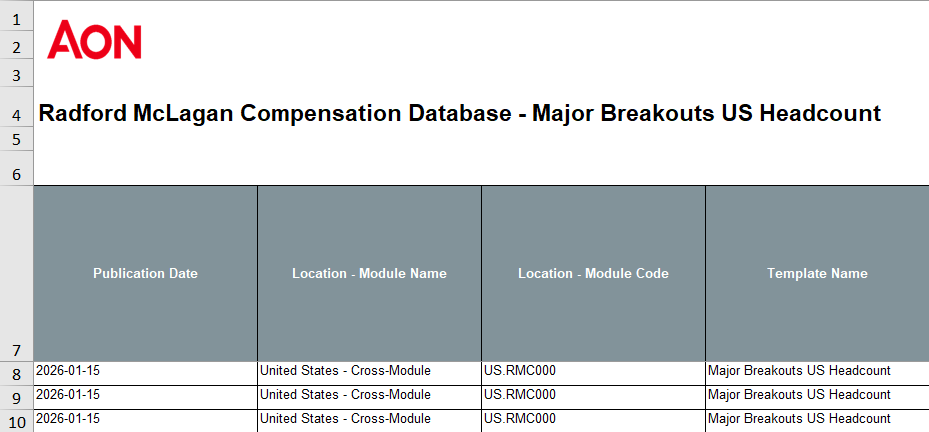Select the Radford McLagan Compensation Database title cell
Screen dimensions: 929x432
(x=459, y=114)
